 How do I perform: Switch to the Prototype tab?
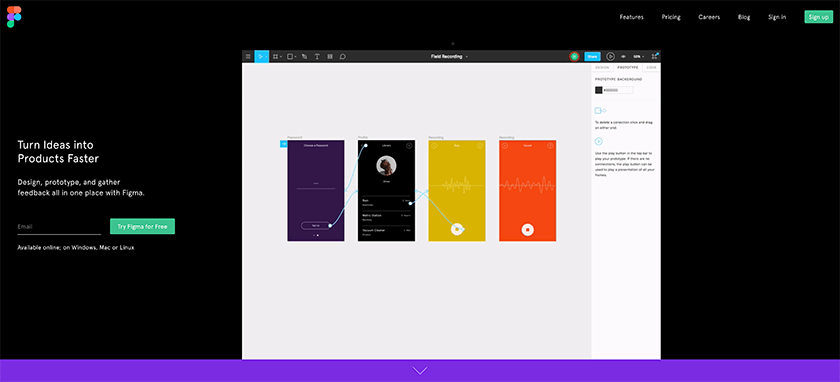627,68
